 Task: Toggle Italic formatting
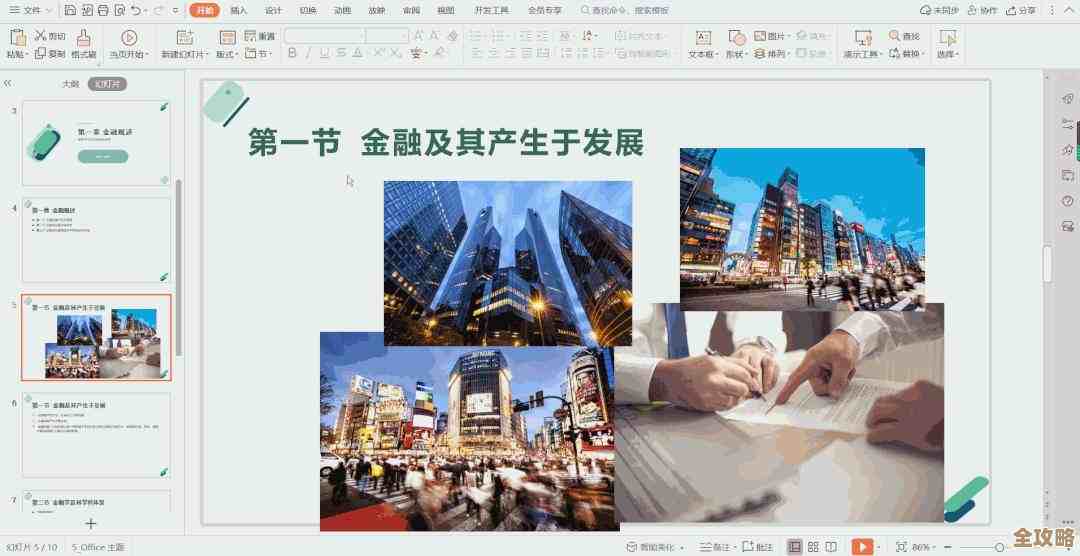click(x=308, y=53)
